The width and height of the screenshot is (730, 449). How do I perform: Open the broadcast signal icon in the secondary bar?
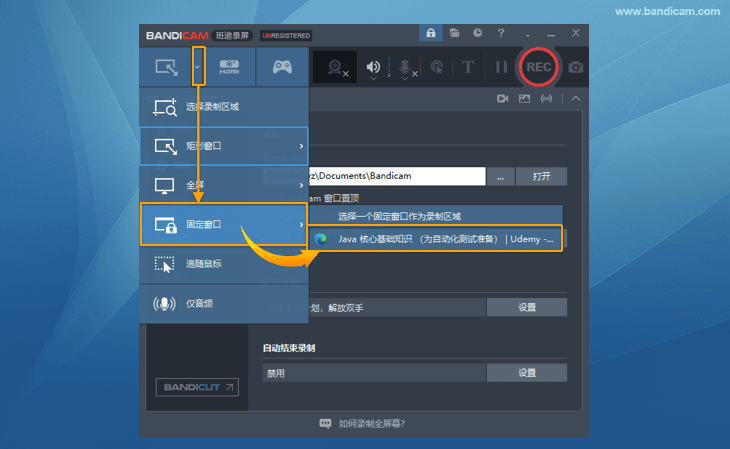click(x=546, y=99)
